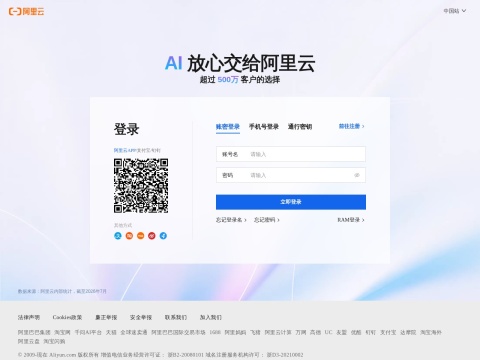This screenshot has width=480, height=360.
Task: Visit the 1688 text link in the footer
Action: [215, 332]
